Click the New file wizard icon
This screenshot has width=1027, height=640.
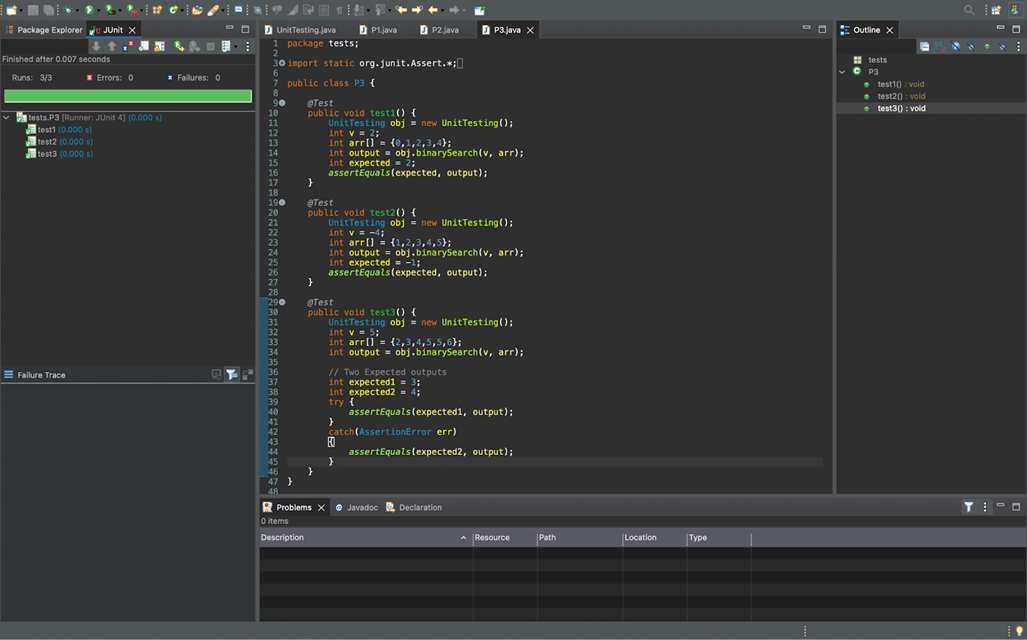click(12, 10)
